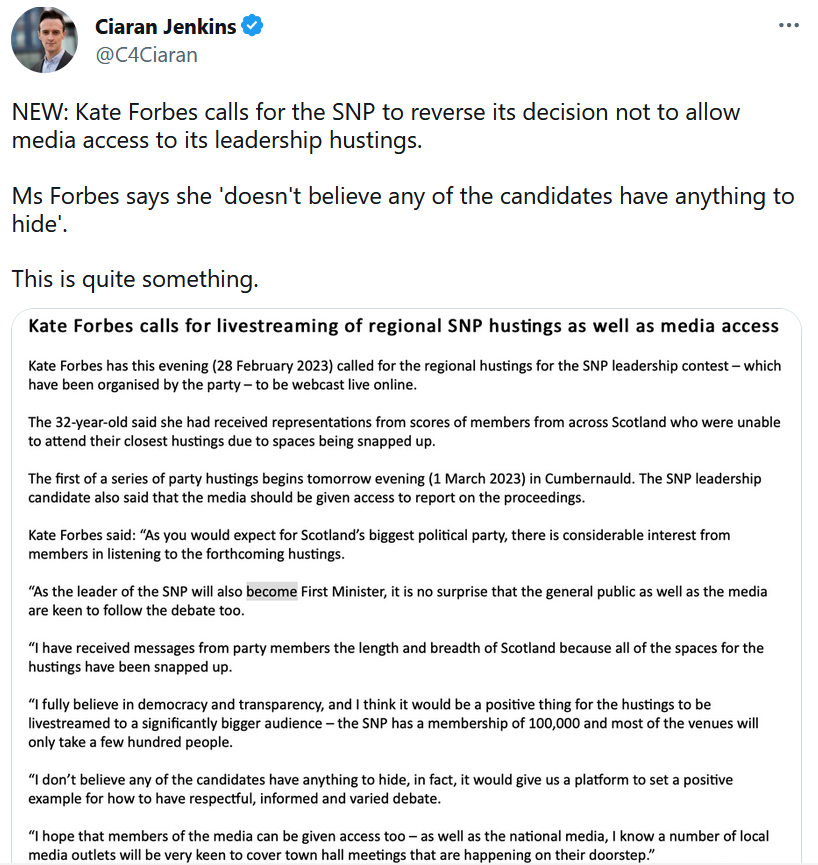This screenshot has width=818, height=865.
Task: Click the quote about spaces being snapped up
Action: [x=396, y=657]
